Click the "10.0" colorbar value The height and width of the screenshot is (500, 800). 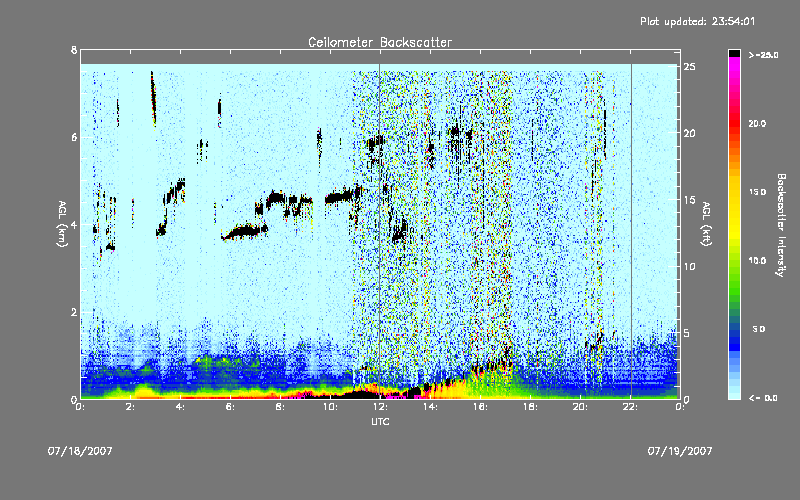click(757, 260)
